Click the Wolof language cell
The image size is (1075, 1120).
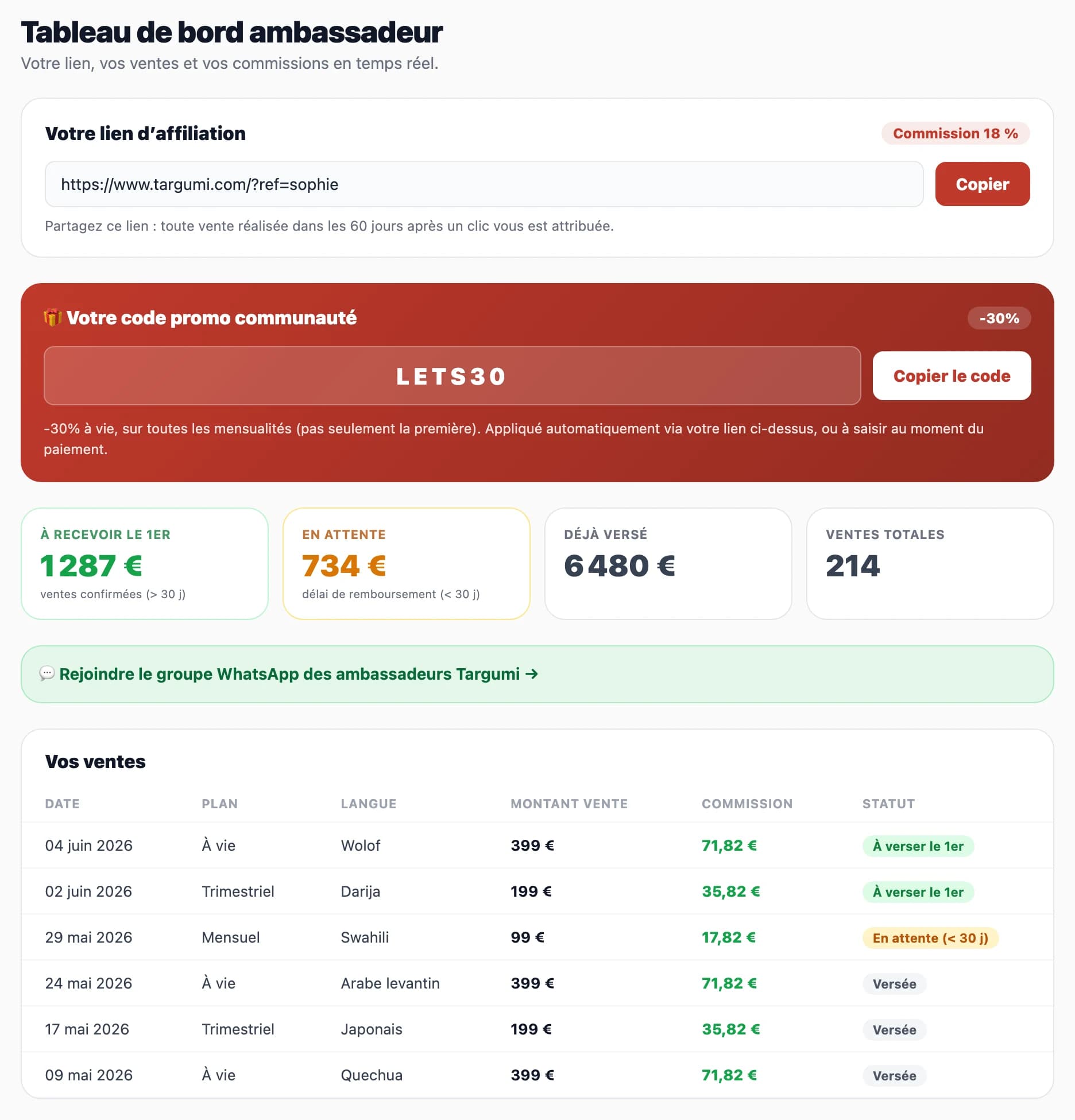(x=361, y=846)
